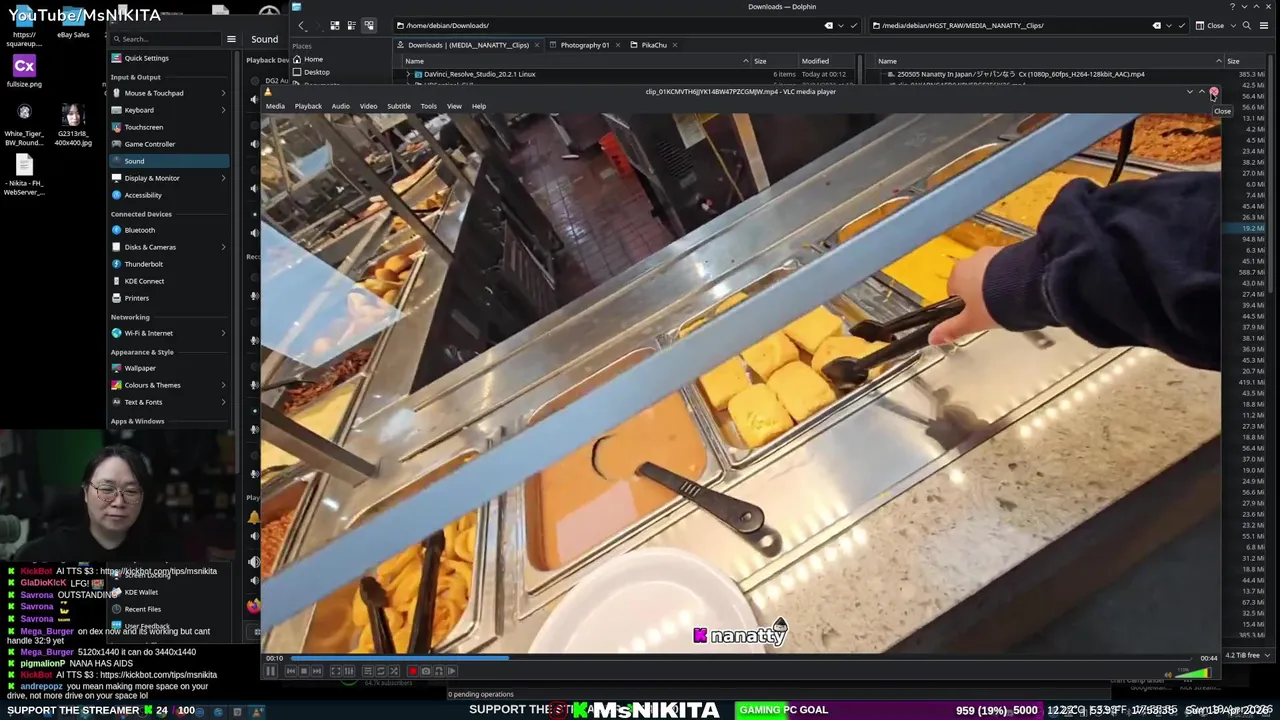The image size is (1280, 720).
Task: Open VLC Media menu
Action: (x=275, y=106)
